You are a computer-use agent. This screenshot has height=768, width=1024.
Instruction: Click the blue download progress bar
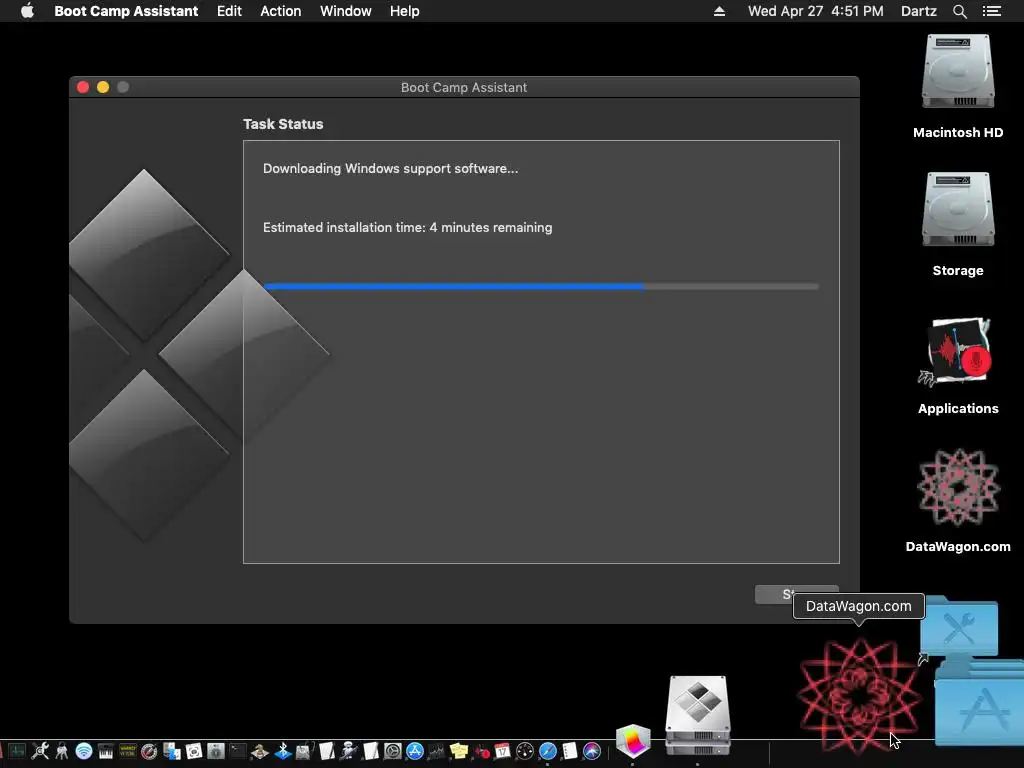tap(541, 286)
